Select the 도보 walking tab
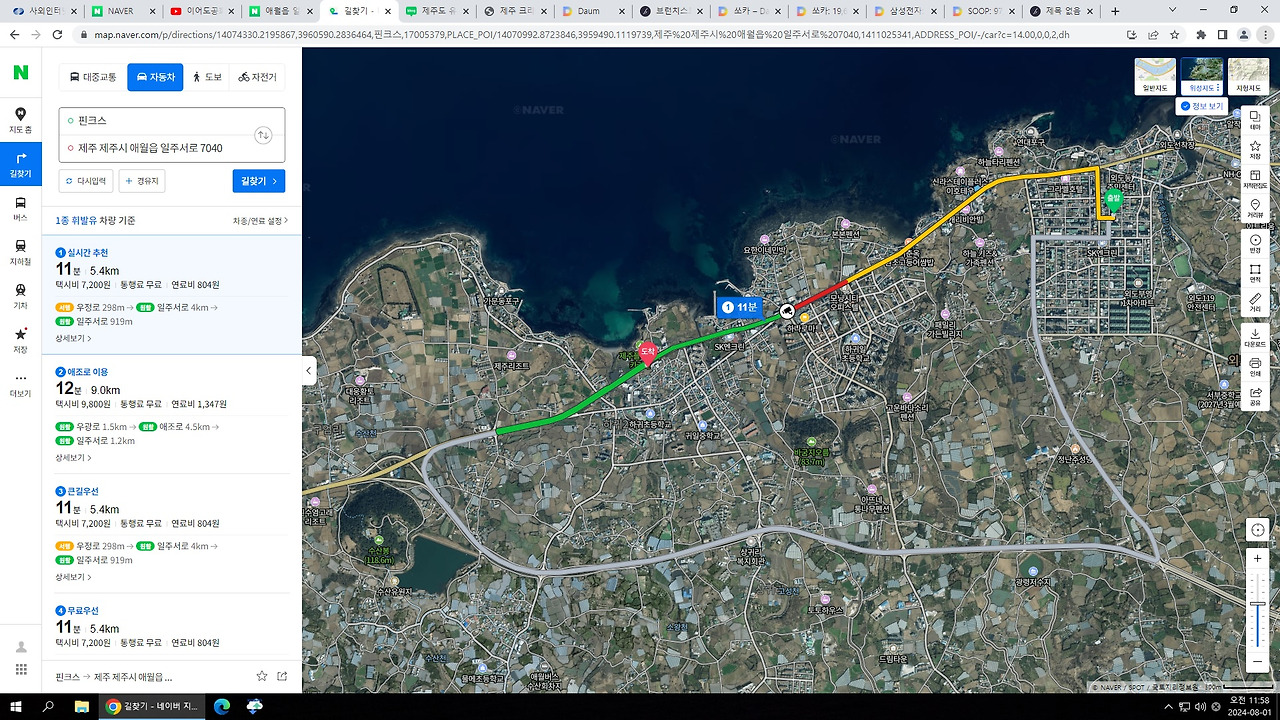1280x720 pixels. 207,77
